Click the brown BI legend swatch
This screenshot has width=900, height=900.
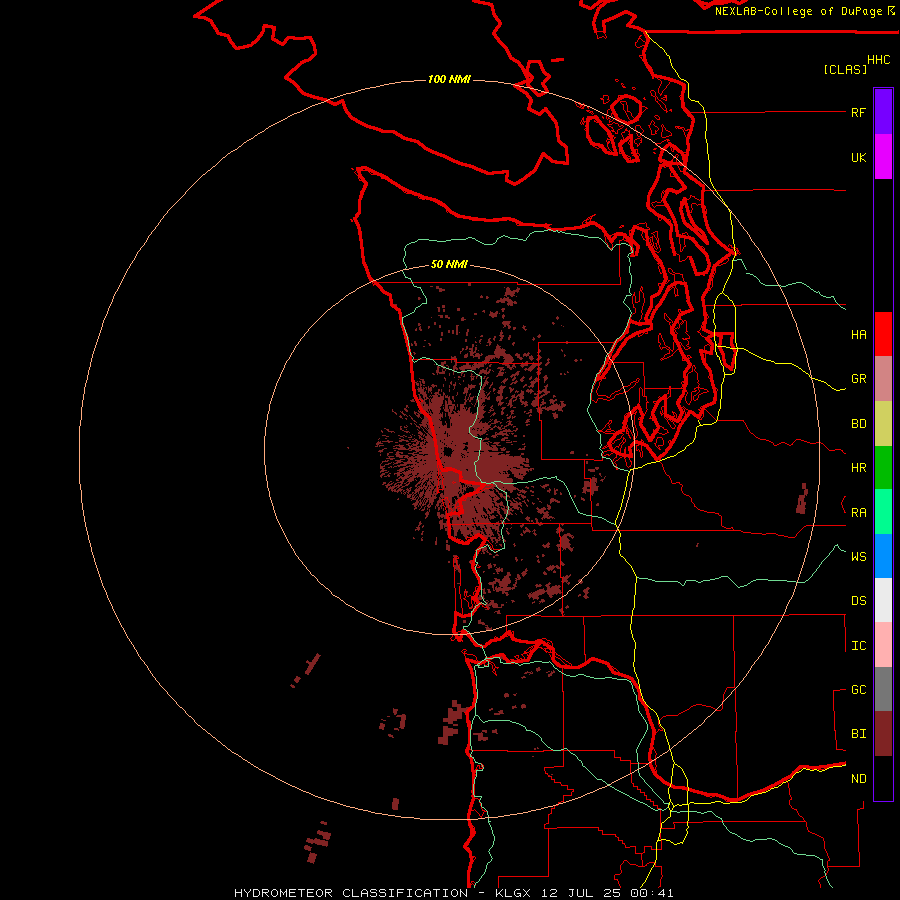pyautogui.click(x=883, y=734)
